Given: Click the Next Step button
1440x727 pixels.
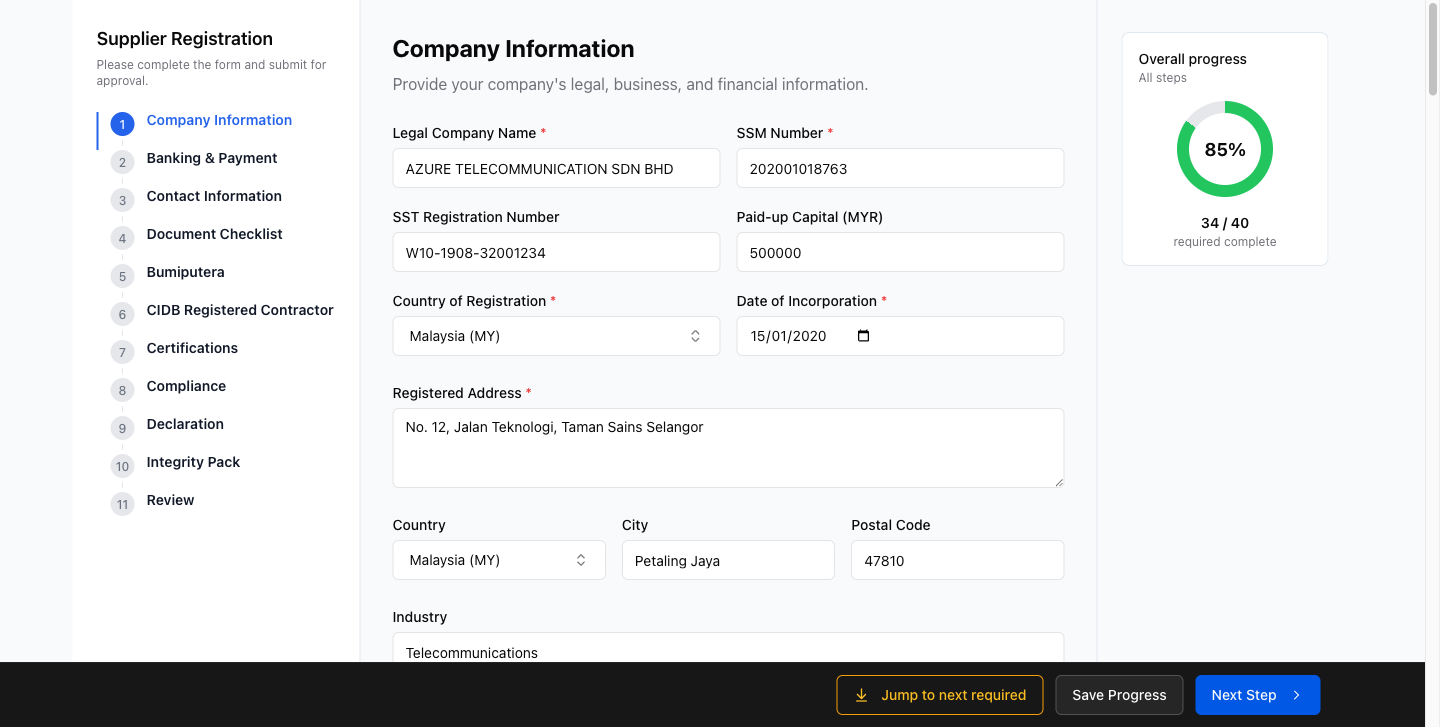Looking at the screenshot, I should [x=1258, y=695].
